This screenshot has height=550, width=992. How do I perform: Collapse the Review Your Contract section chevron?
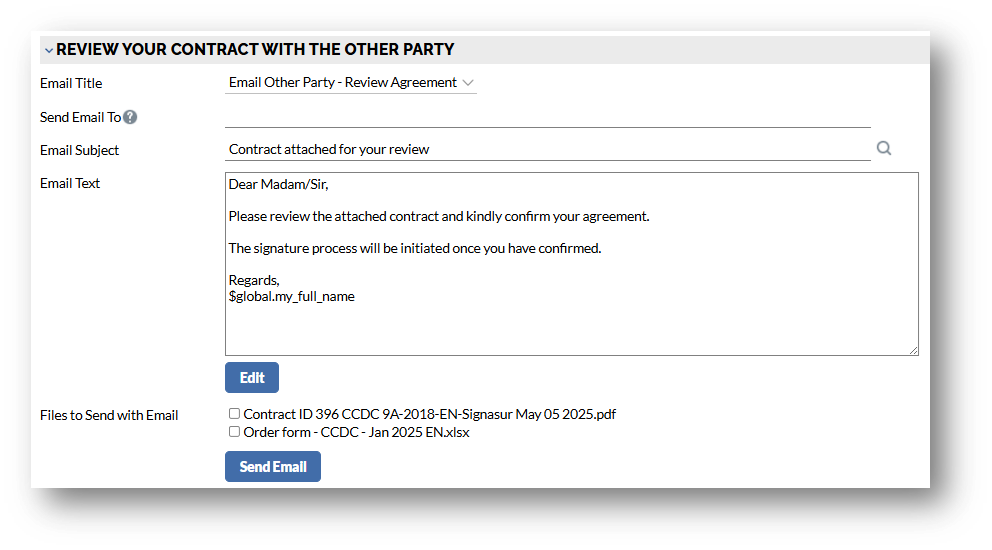pyautogui.click(x=48, y=50)
